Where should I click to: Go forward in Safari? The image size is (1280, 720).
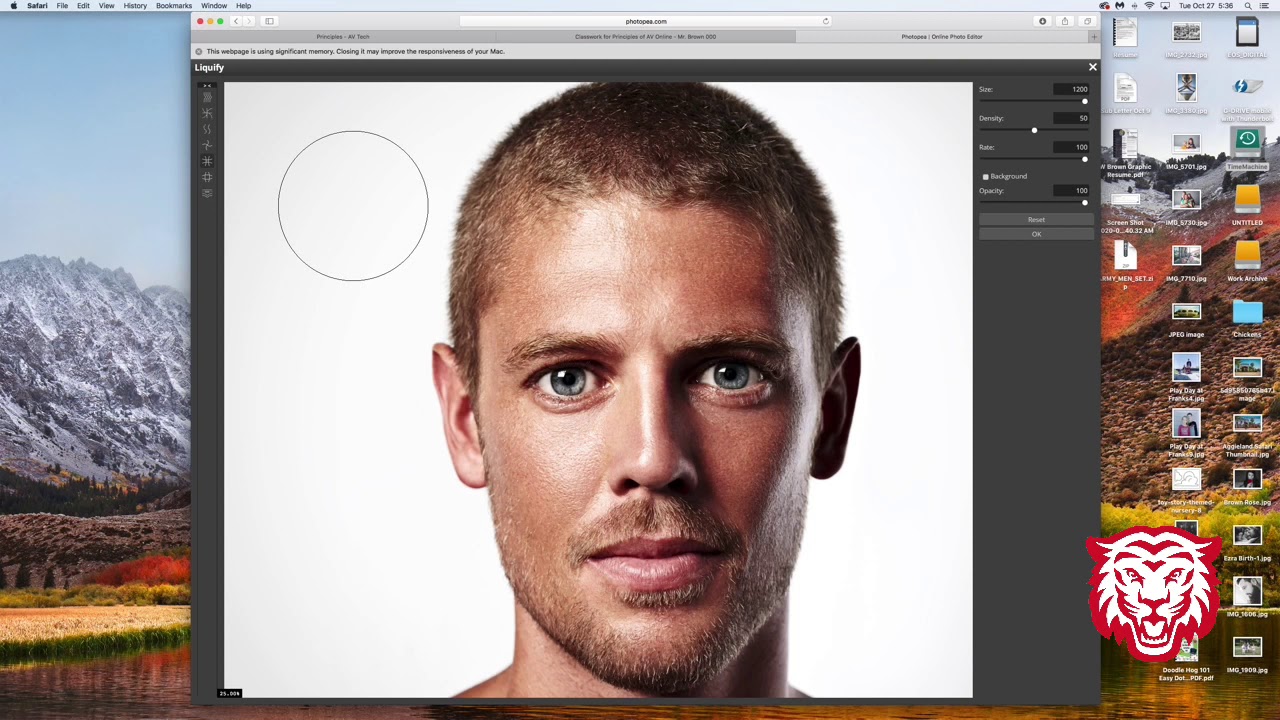point(249,21)
